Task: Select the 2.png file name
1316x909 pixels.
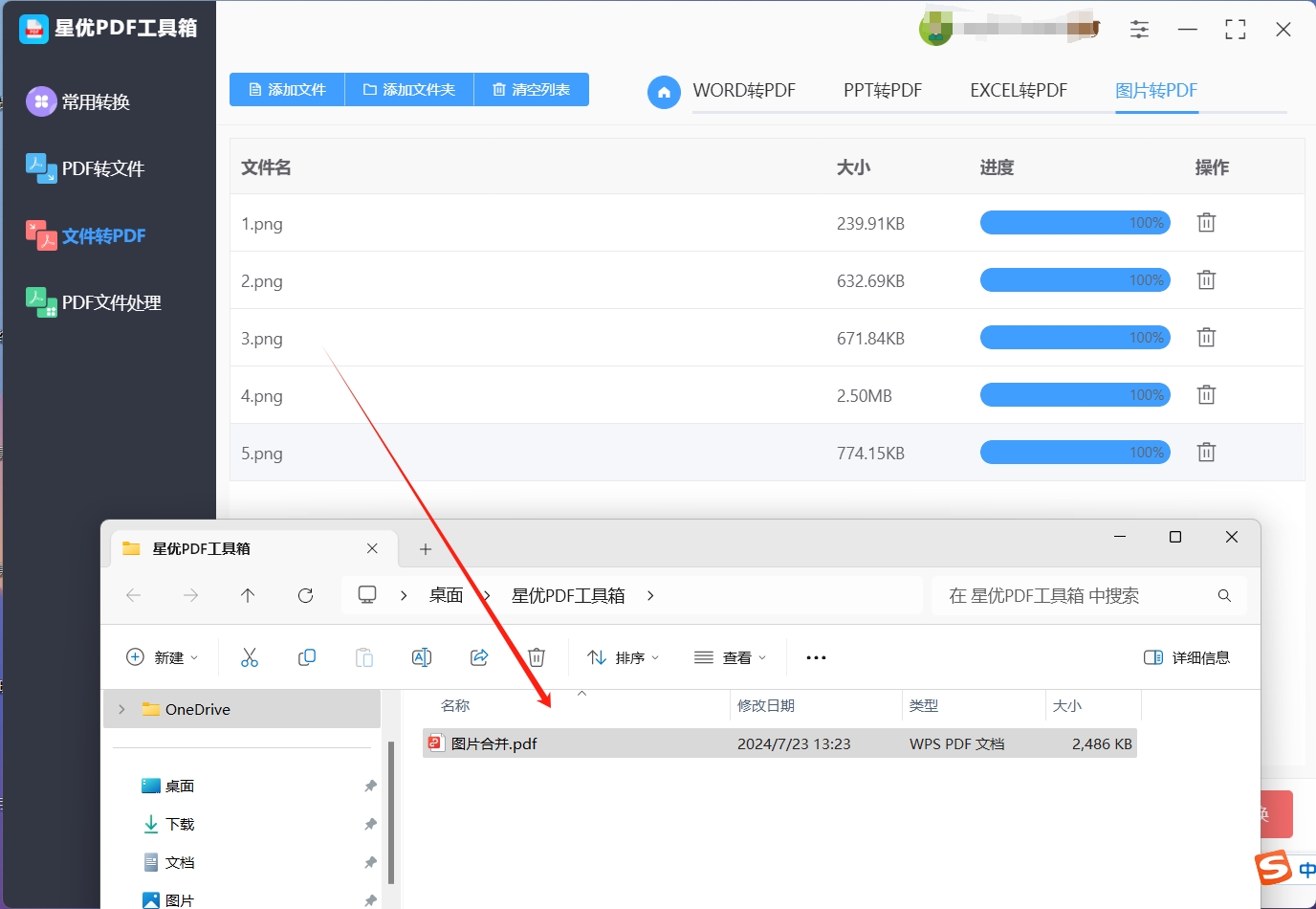Action: (262, 281)
